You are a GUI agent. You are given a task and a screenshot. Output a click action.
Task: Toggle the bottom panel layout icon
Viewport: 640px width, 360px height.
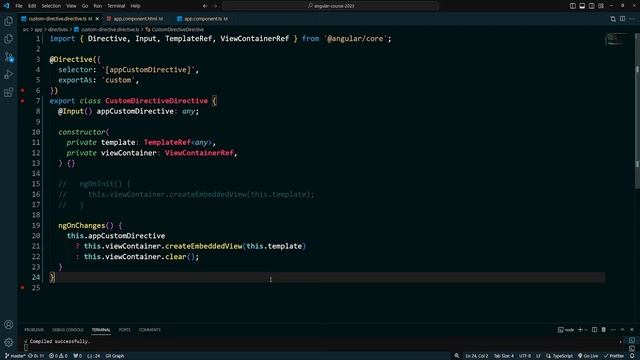[x=582, y=6]
